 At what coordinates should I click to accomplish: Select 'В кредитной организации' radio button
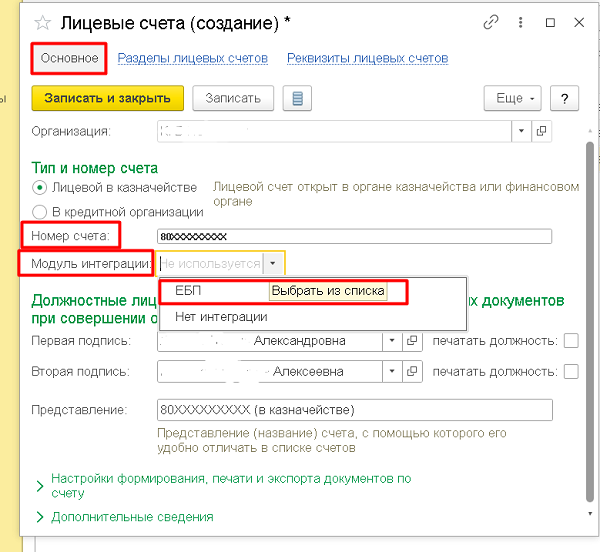[40, 211]
